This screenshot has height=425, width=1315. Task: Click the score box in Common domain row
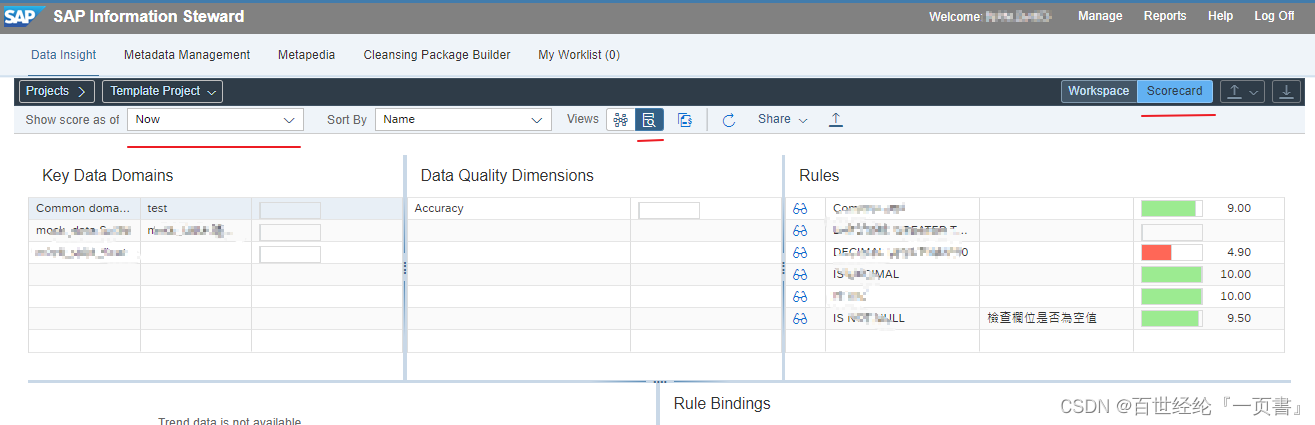point(290,210)
